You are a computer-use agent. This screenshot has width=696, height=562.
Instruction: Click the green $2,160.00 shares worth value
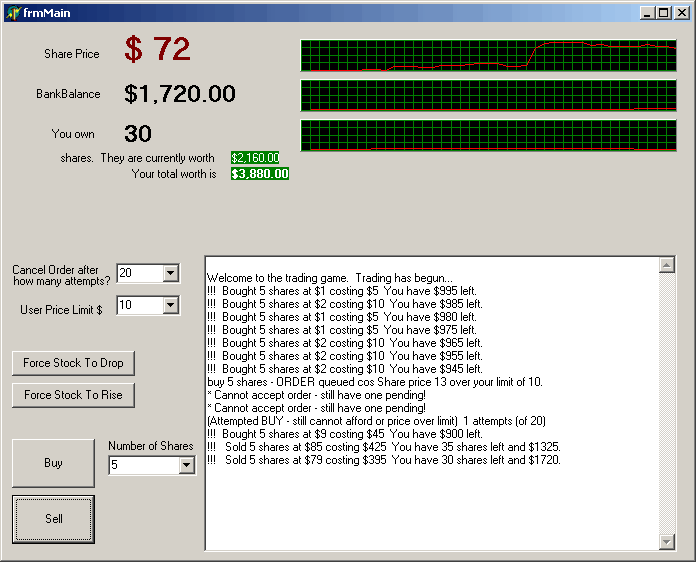click(254, 158)
